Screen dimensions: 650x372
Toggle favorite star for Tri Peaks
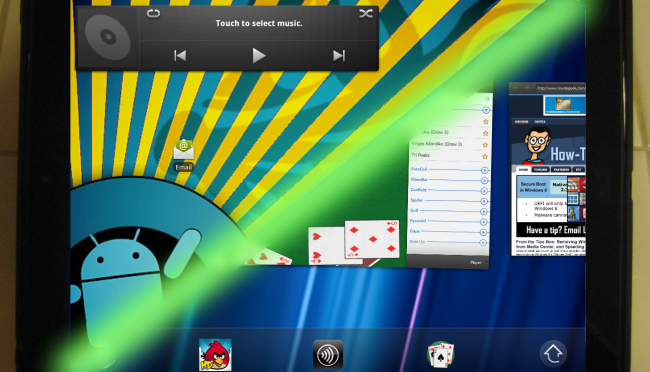click(x=485, y=156)
